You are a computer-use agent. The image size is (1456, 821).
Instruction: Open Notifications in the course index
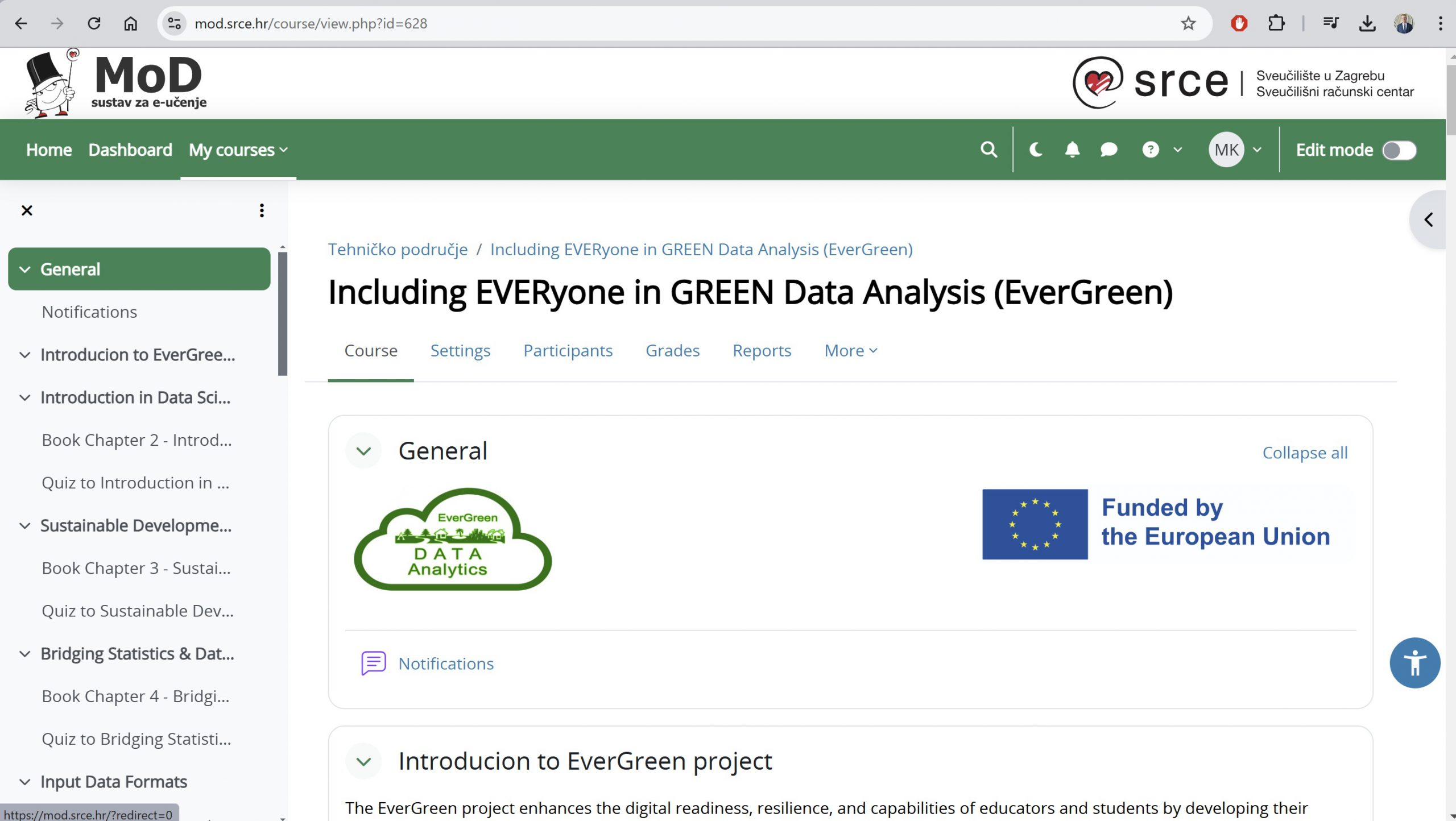(89, 312)
